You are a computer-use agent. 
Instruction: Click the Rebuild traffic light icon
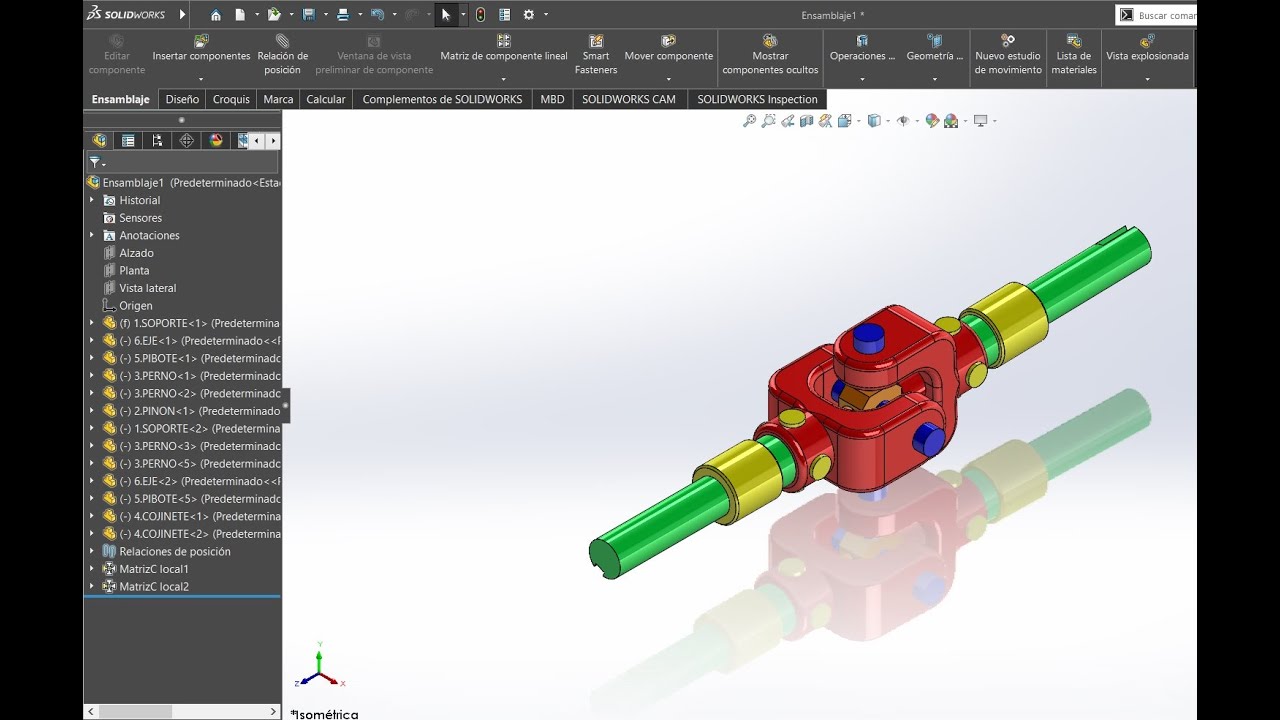pos(480,15)
